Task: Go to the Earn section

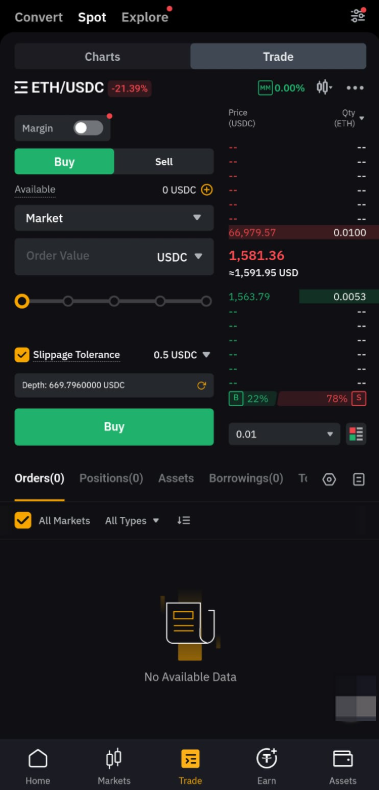Action: coord(267,766)
